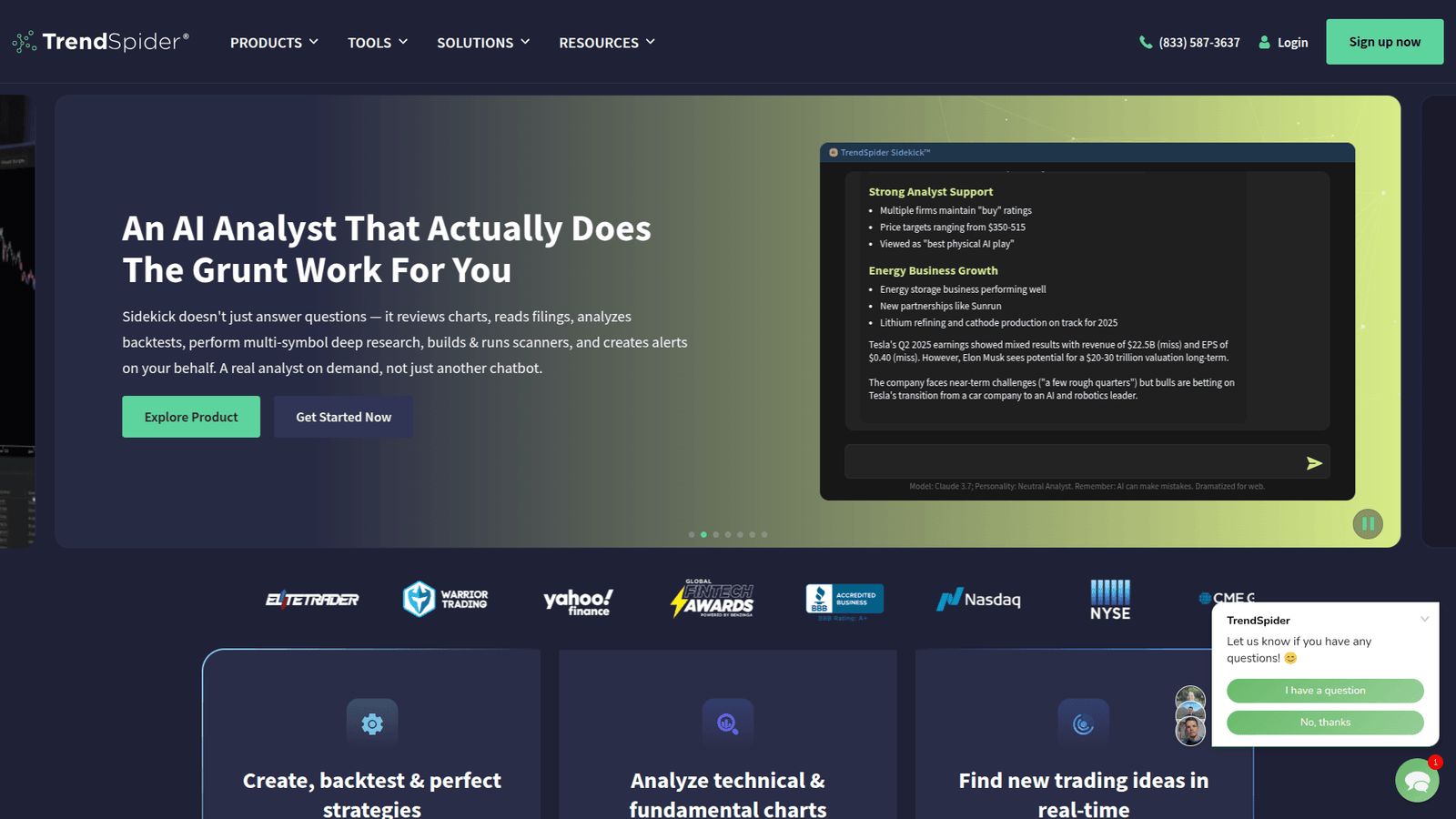Expand the PRODUCTS dropdown menu

[274, 43]
